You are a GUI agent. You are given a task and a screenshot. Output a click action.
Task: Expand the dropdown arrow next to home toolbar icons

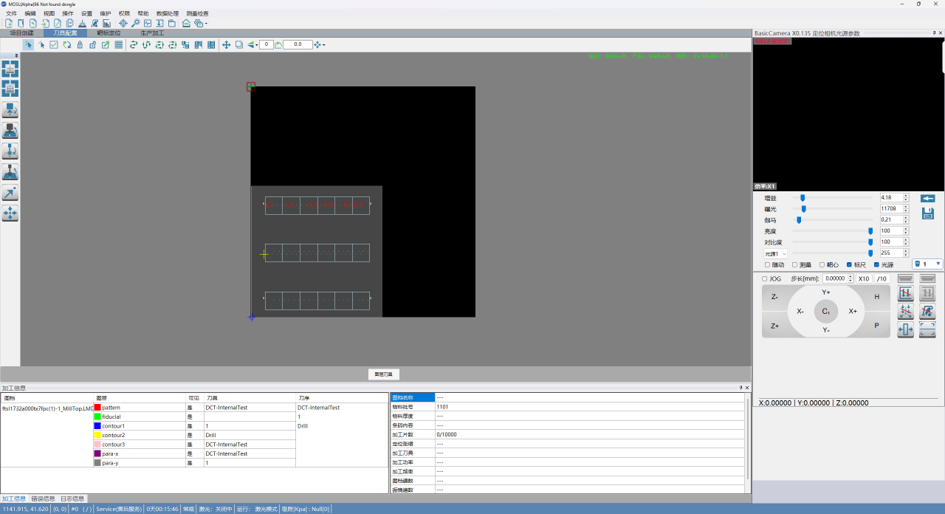point(206,24)
